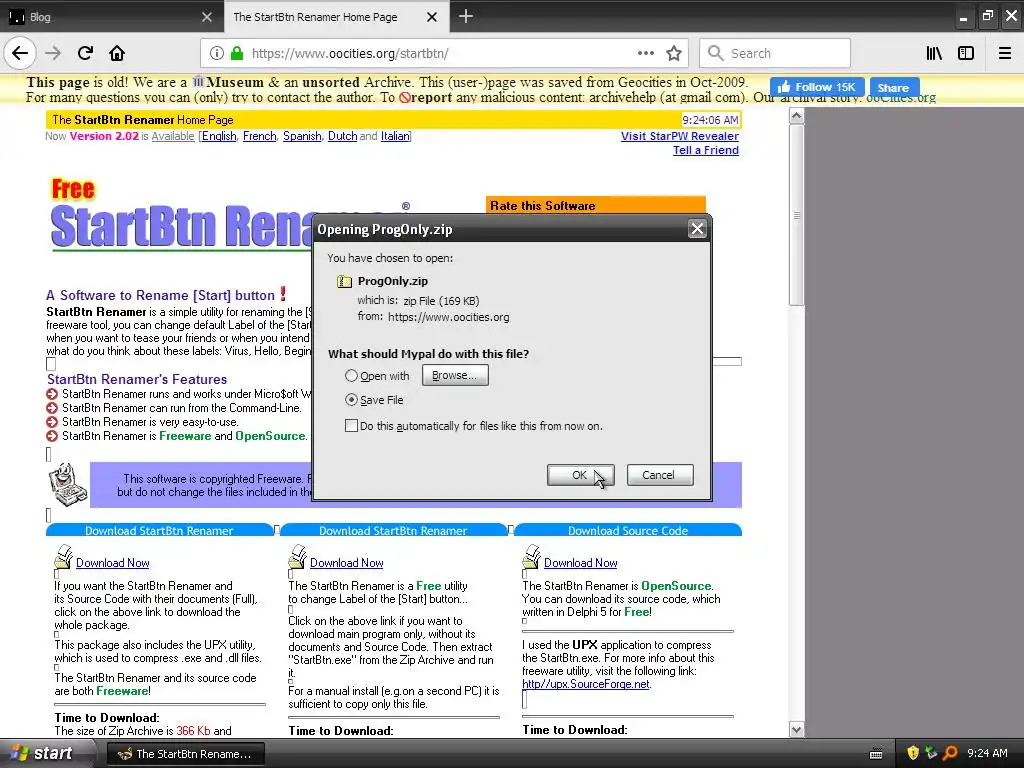The width and height of the screenshot is (1024, 768).
Task: Click The StartBtn Rename... taskbar item
Action: click(185, 754)
